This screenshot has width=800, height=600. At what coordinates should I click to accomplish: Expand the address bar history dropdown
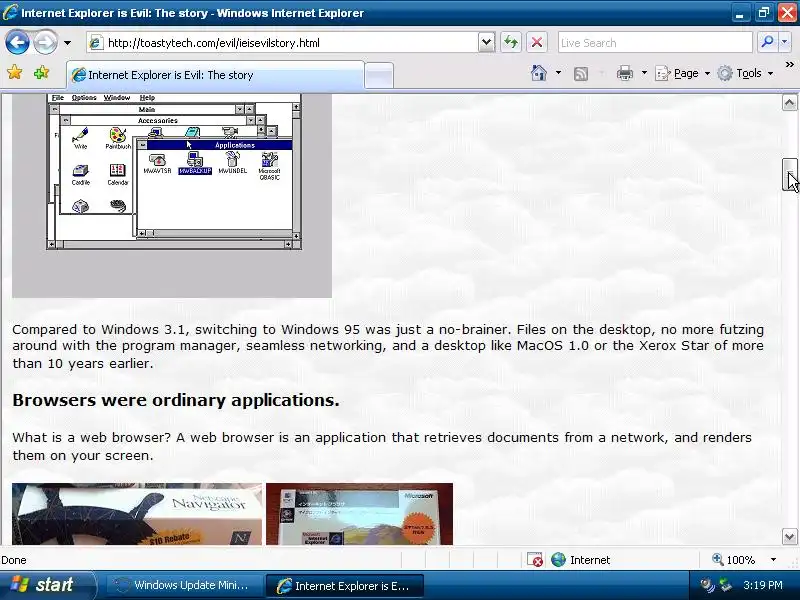click(x=487, y=42)
